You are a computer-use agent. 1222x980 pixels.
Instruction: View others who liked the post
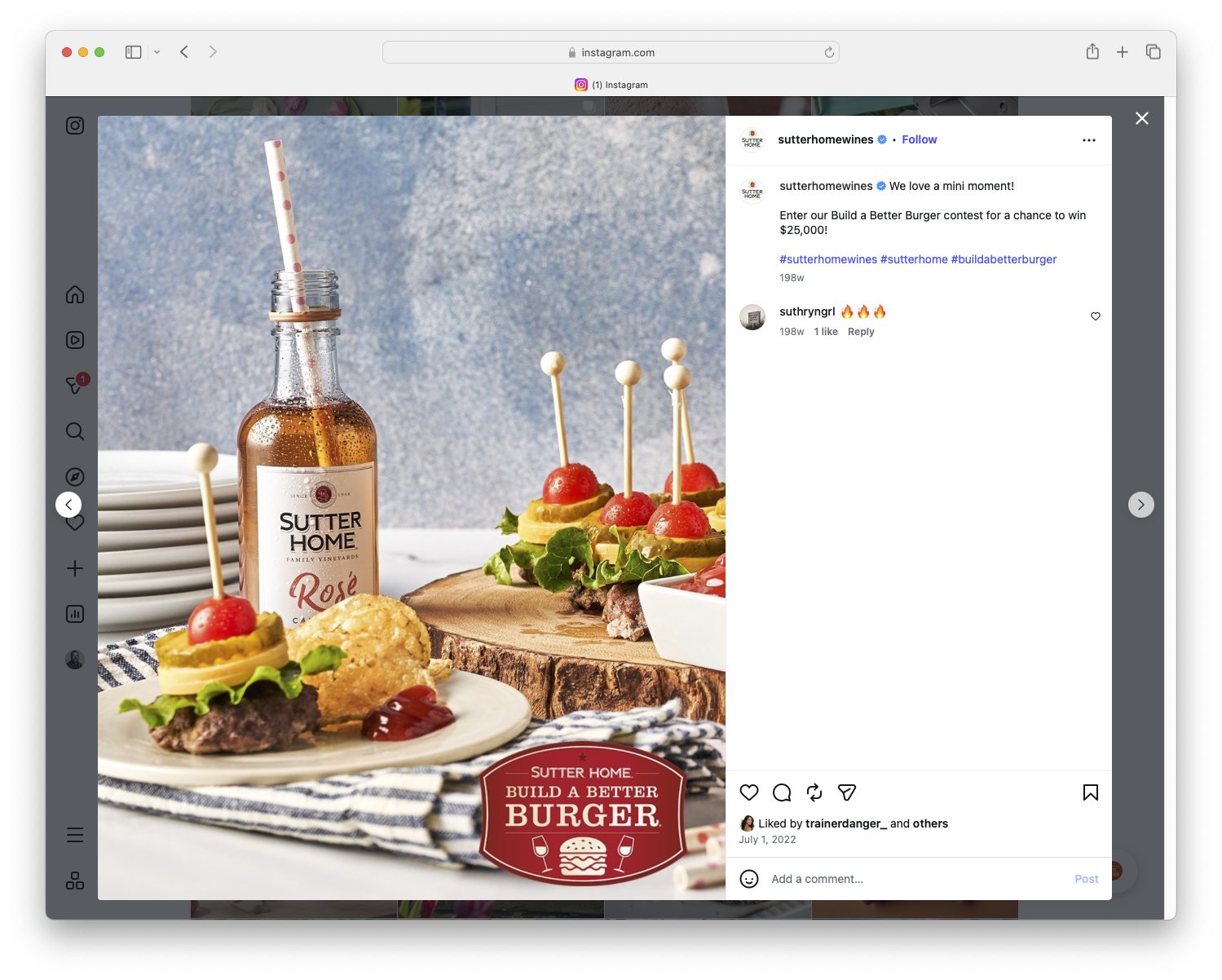tap(930, 823)
